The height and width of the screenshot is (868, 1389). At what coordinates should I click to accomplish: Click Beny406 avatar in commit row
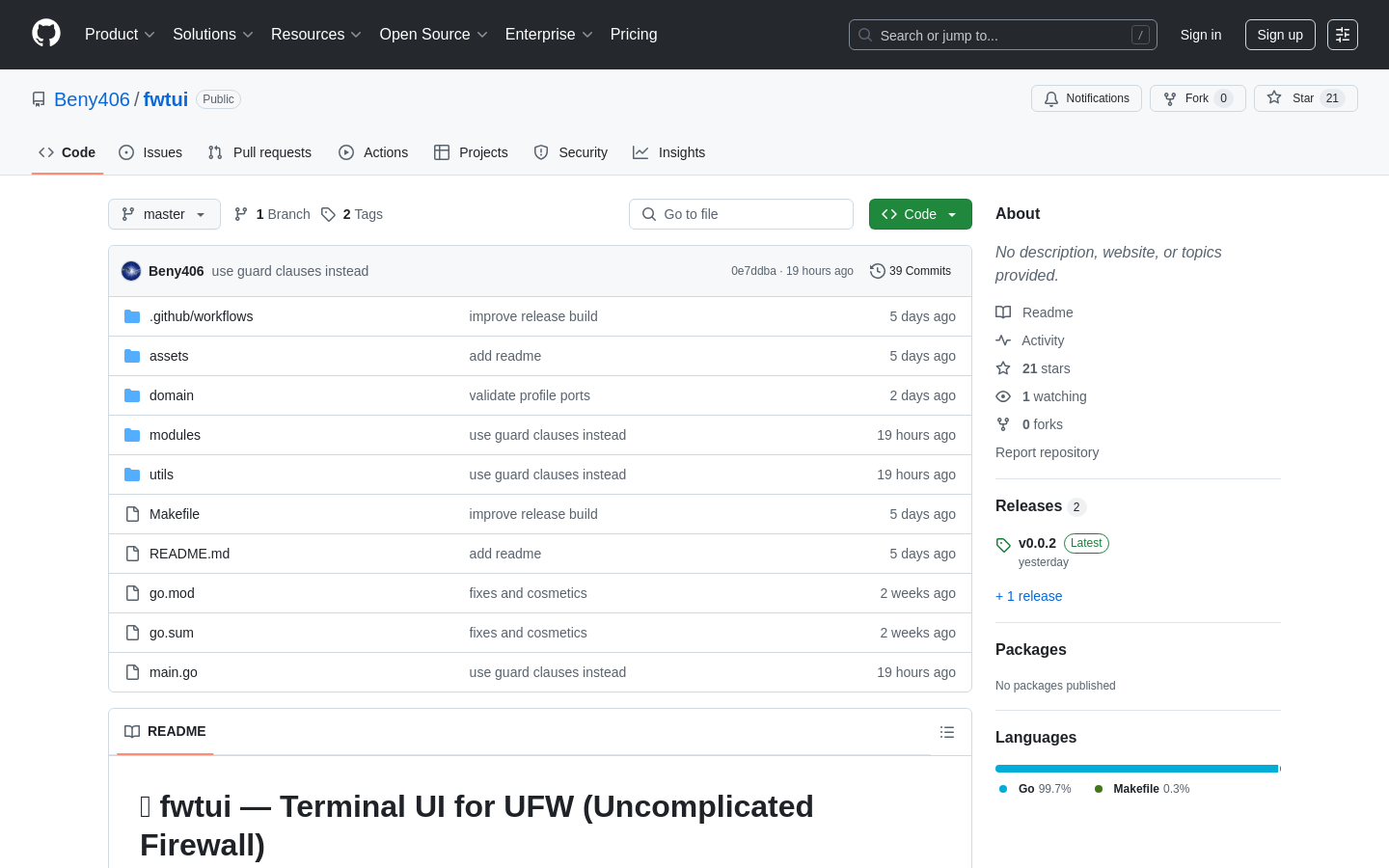click(131, 271)
